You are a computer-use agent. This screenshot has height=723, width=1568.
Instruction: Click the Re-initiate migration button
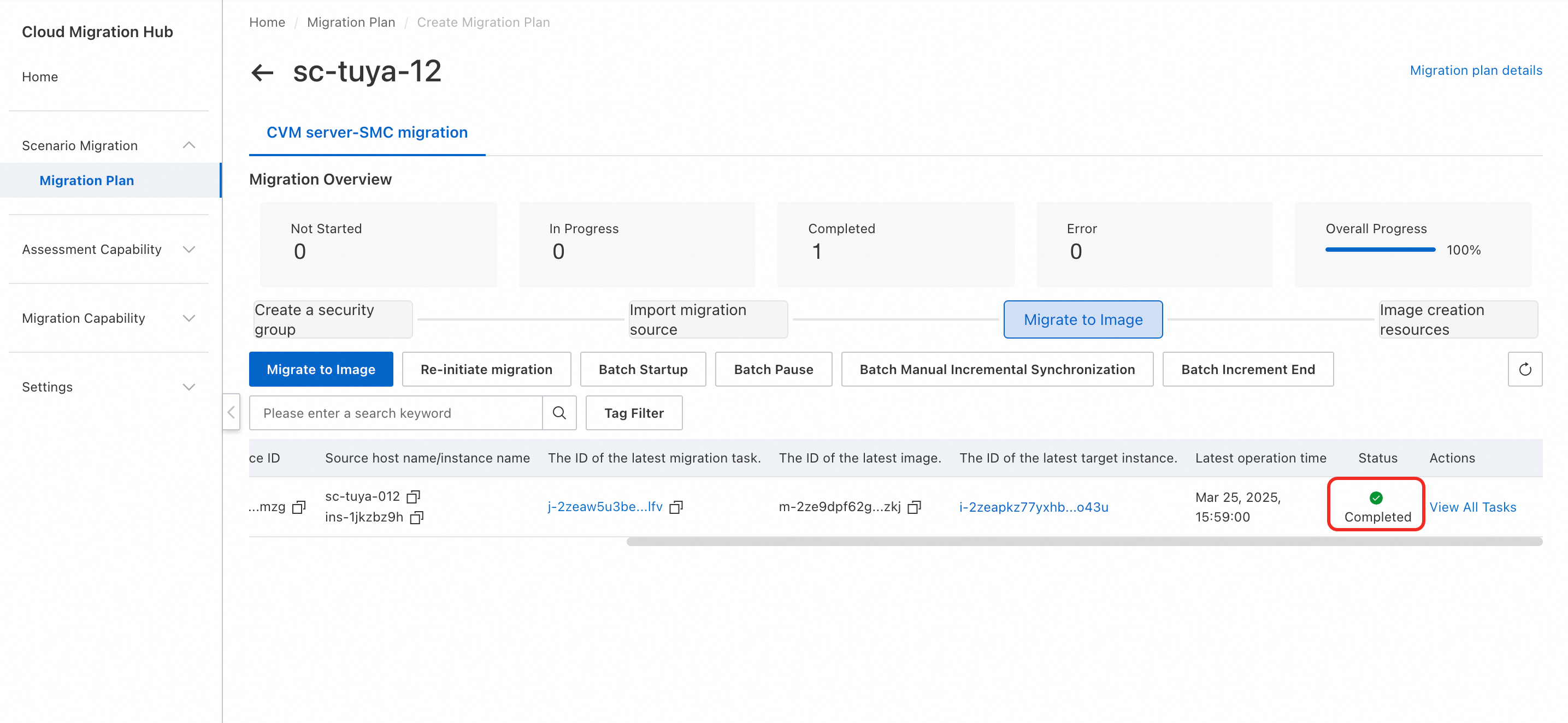486,369
